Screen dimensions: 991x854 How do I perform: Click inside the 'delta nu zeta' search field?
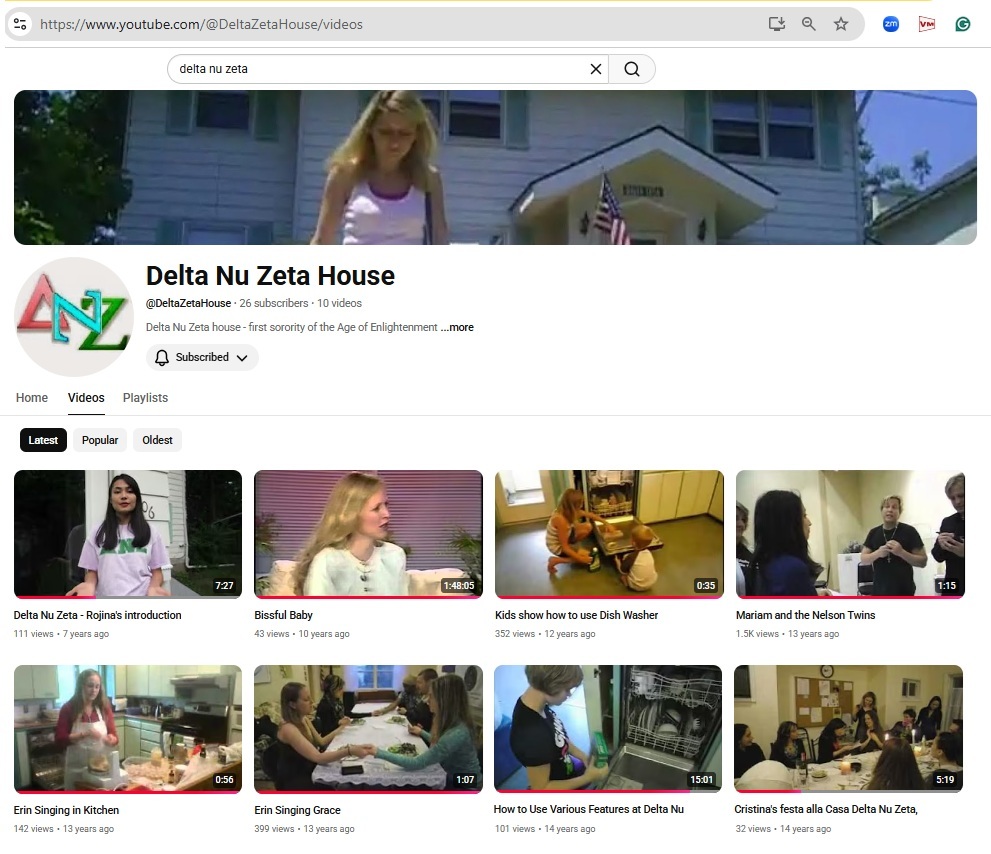click(x=380, y=69)
